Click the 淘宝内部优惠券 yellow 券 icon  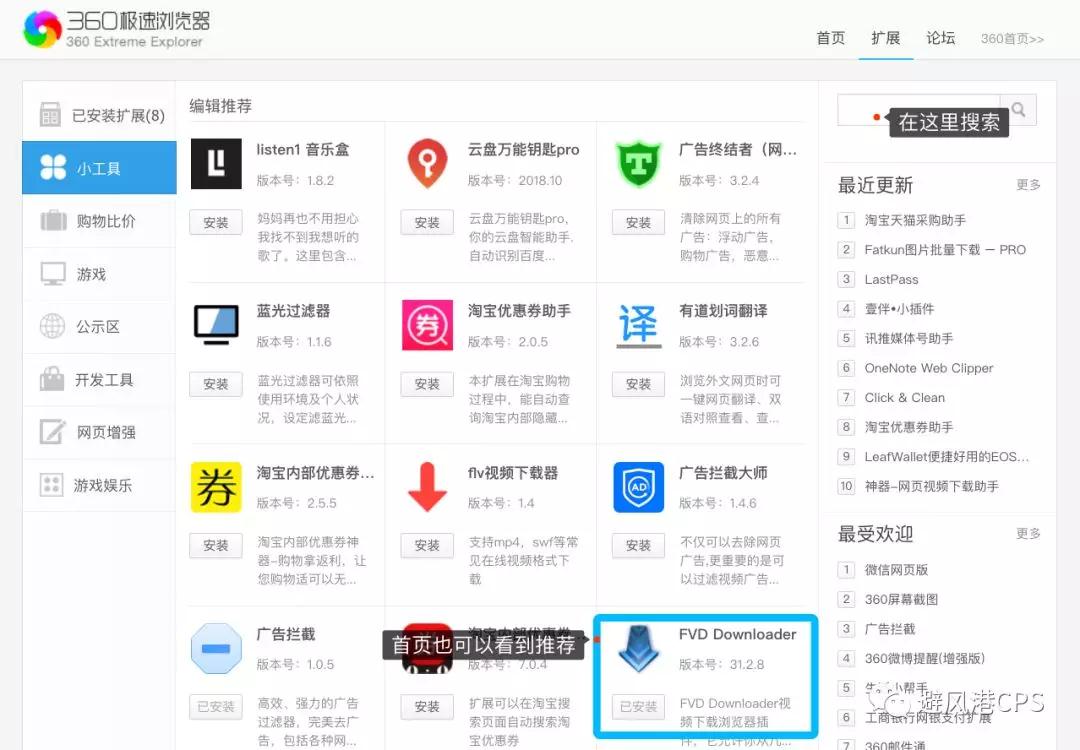pyautogui.click(x=216, y=487)
